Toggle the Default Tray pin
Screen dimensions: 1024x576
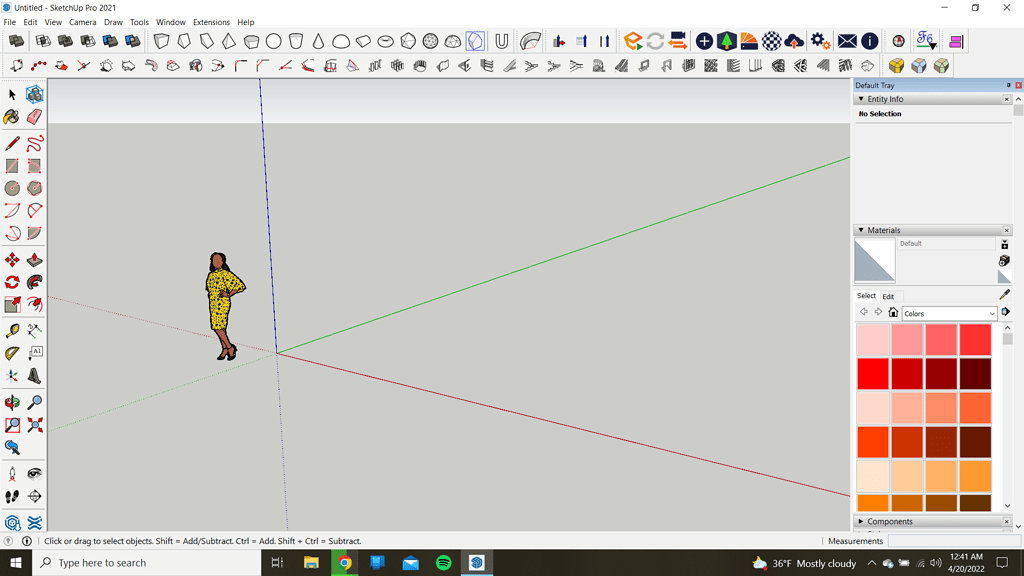(1009, 85)
